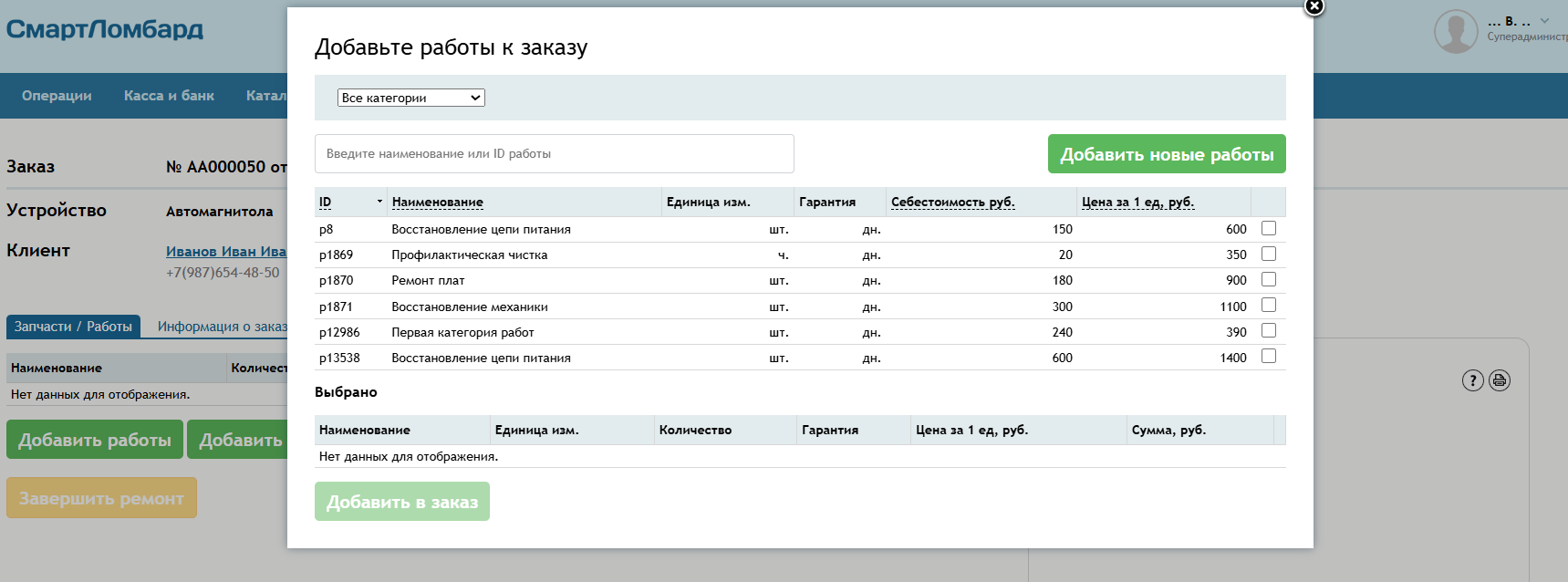Click the Гарантия header in works table
Image resolution: width=1568 pixels, height=582 pixels.
[x=827, y=203]
